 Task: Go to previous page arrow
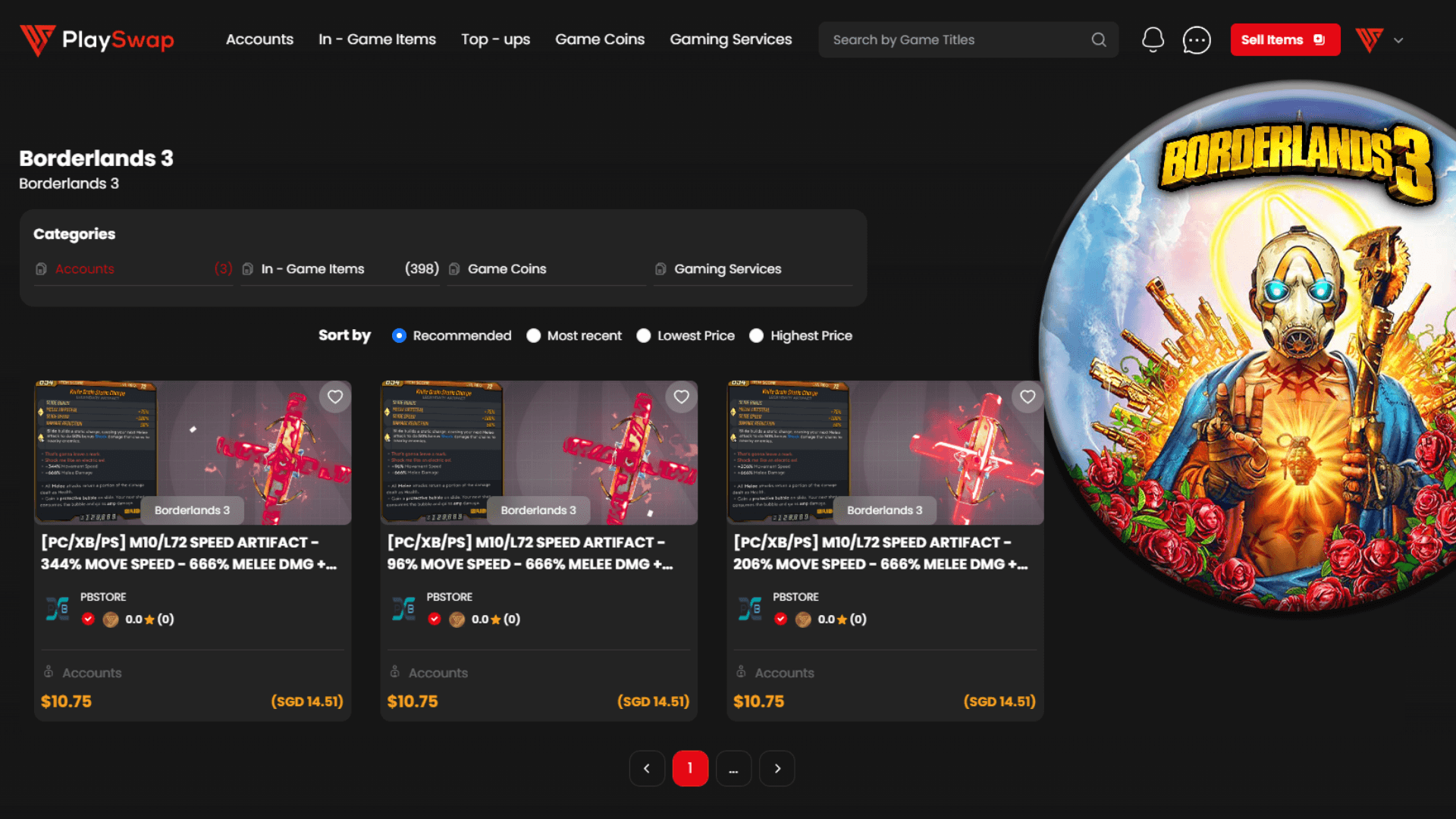click(647, 768)
